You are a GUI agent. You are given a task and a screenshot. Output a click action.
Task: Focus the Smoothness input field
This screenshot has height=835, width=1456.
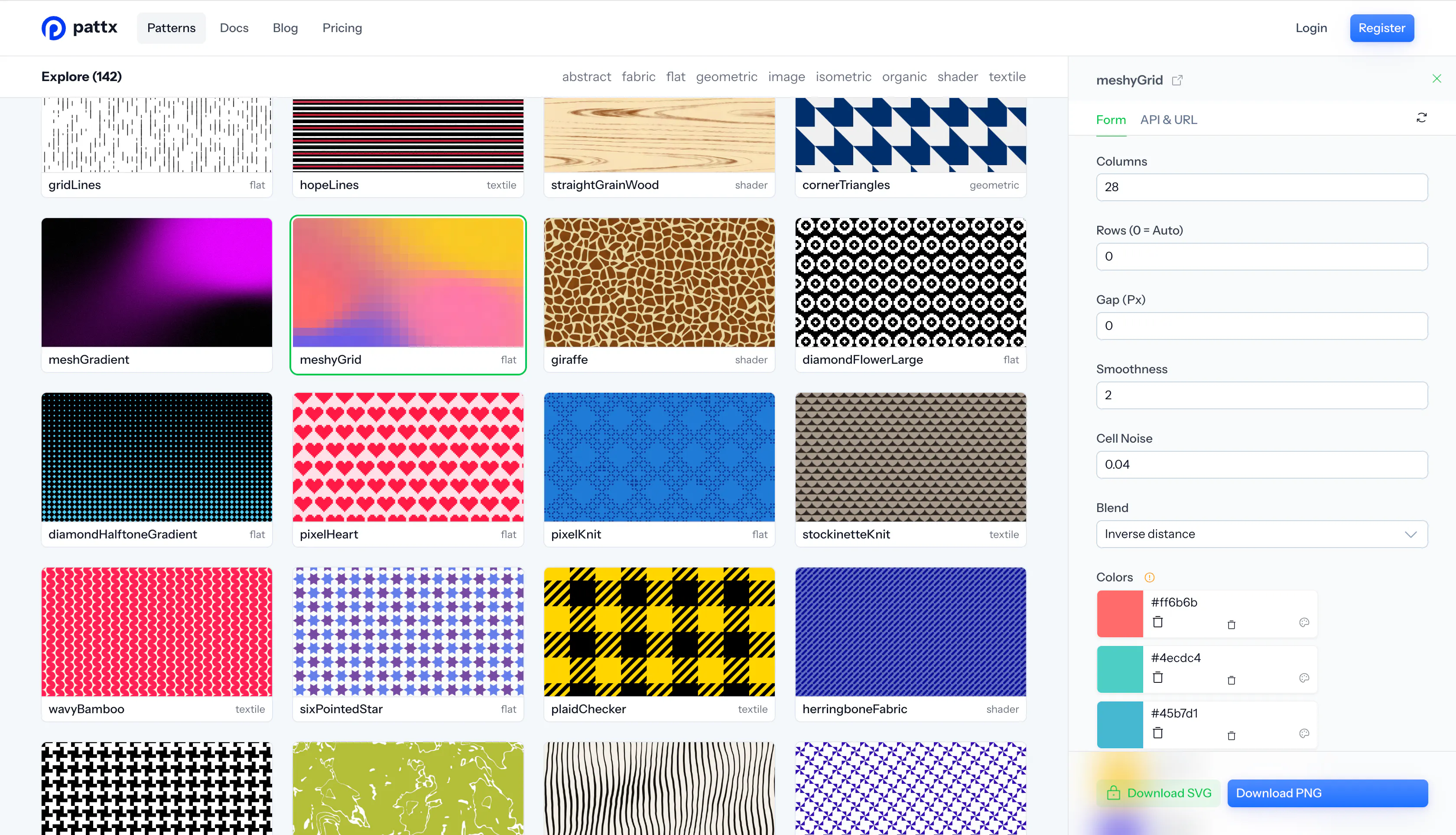pyautogui.click(x=1262, y=395)
